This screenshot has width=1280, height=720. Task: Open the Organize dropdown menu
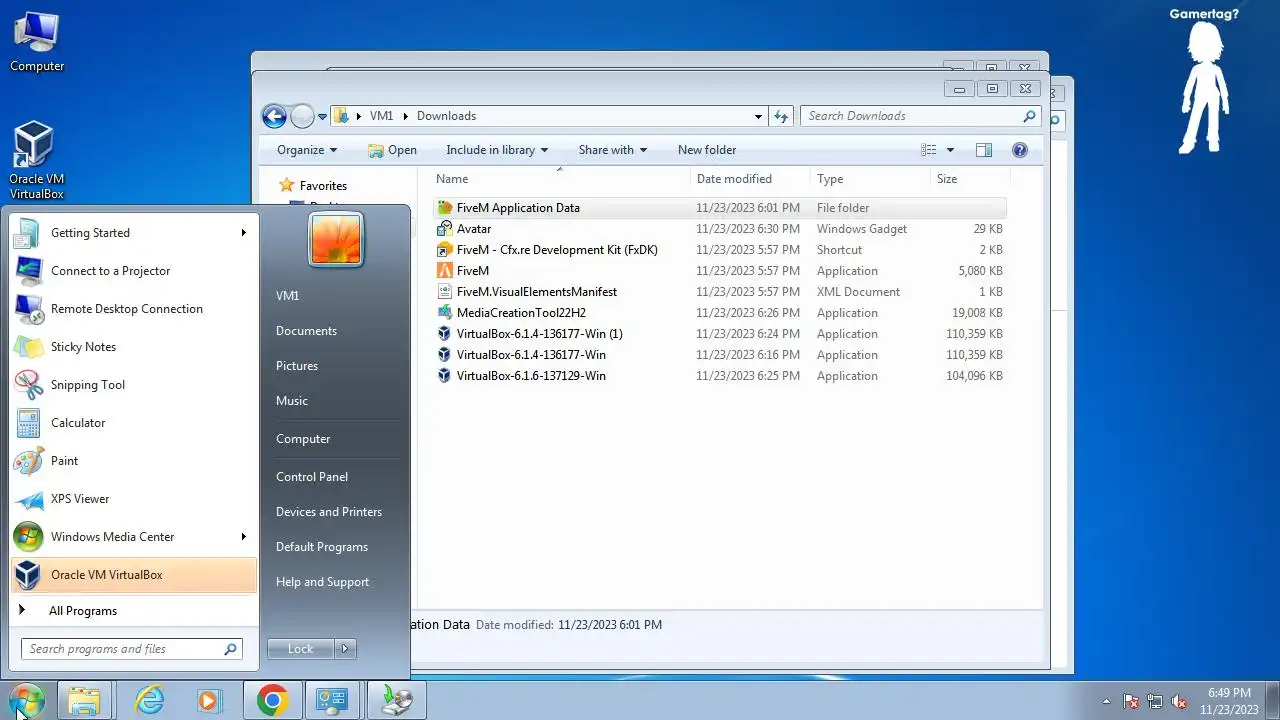coord(307,150)
